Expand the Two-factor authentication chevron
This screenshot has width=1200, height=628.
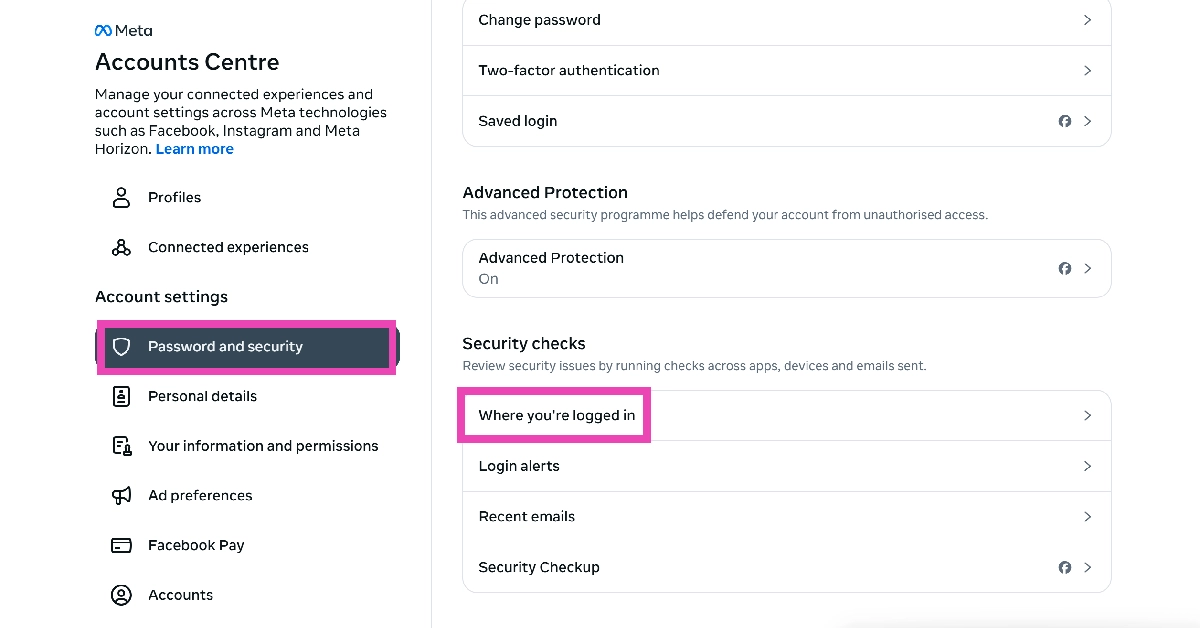pyautogui.click(x=1087, y=71)
